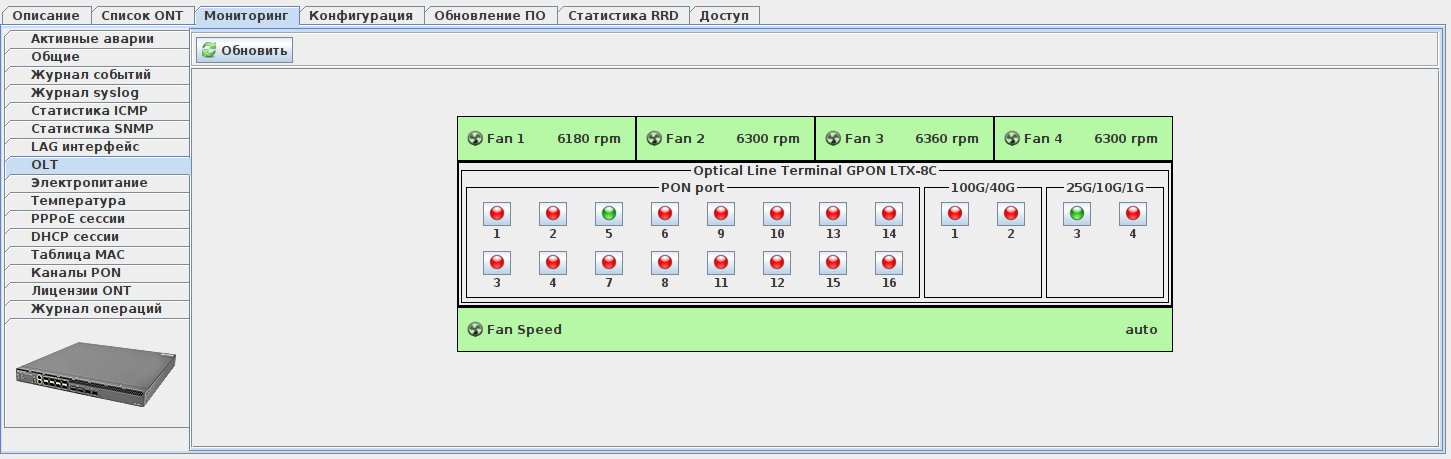Open Электропитание section
This screenshot has height=459, width=1451.
pos(97,183)
